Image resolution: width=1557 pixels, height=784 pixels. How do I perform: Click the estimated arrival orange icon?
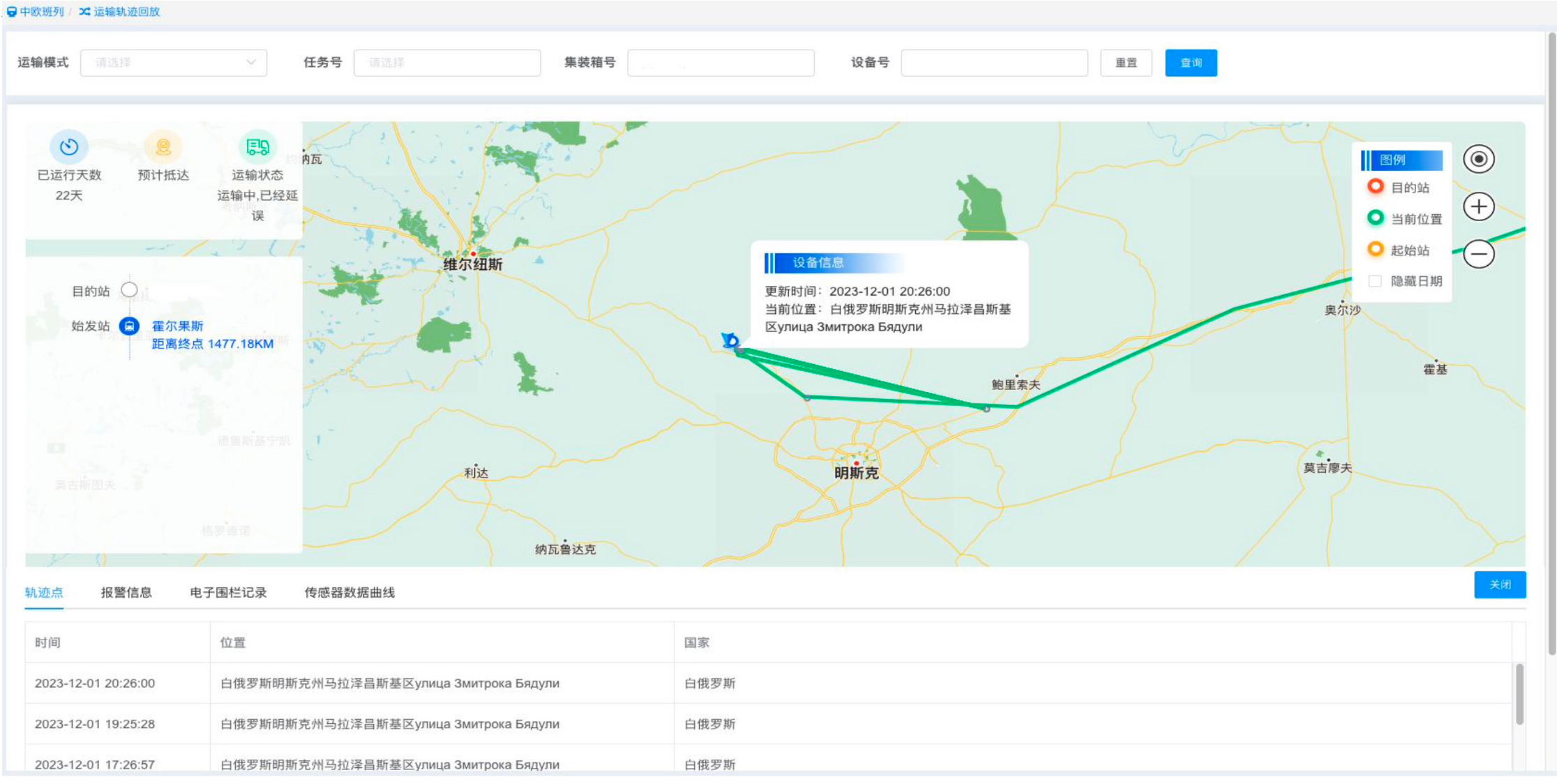tap(163, 146)
